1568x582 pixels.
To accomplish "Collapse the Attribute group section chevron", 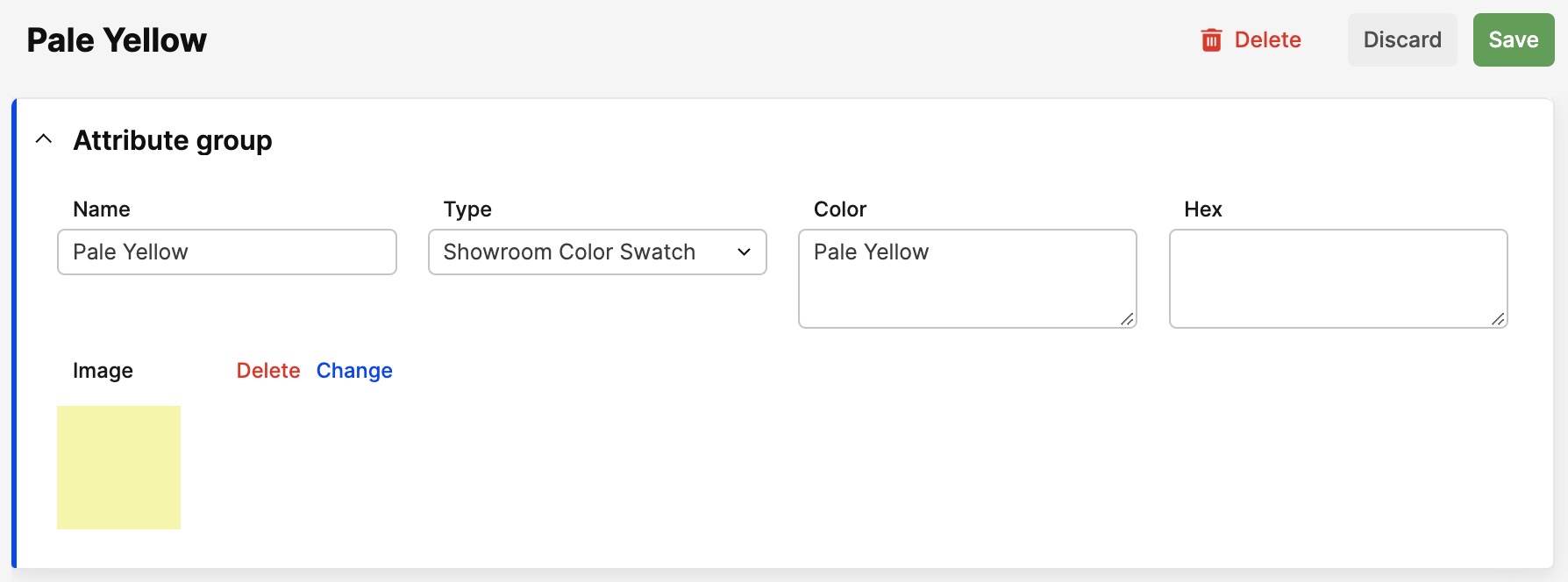I will 43,139.
